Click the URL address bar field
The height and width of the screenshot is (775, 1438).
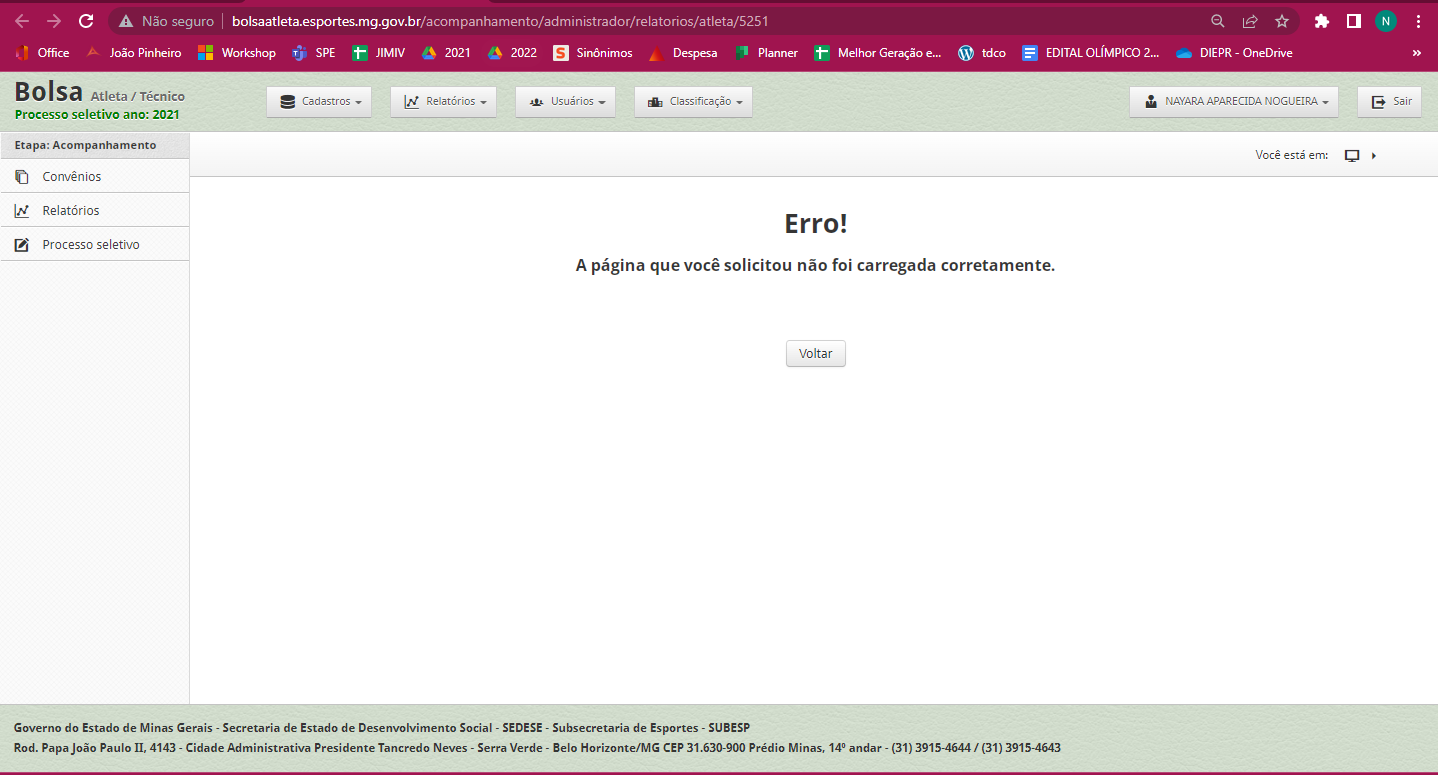coord(700,21)
